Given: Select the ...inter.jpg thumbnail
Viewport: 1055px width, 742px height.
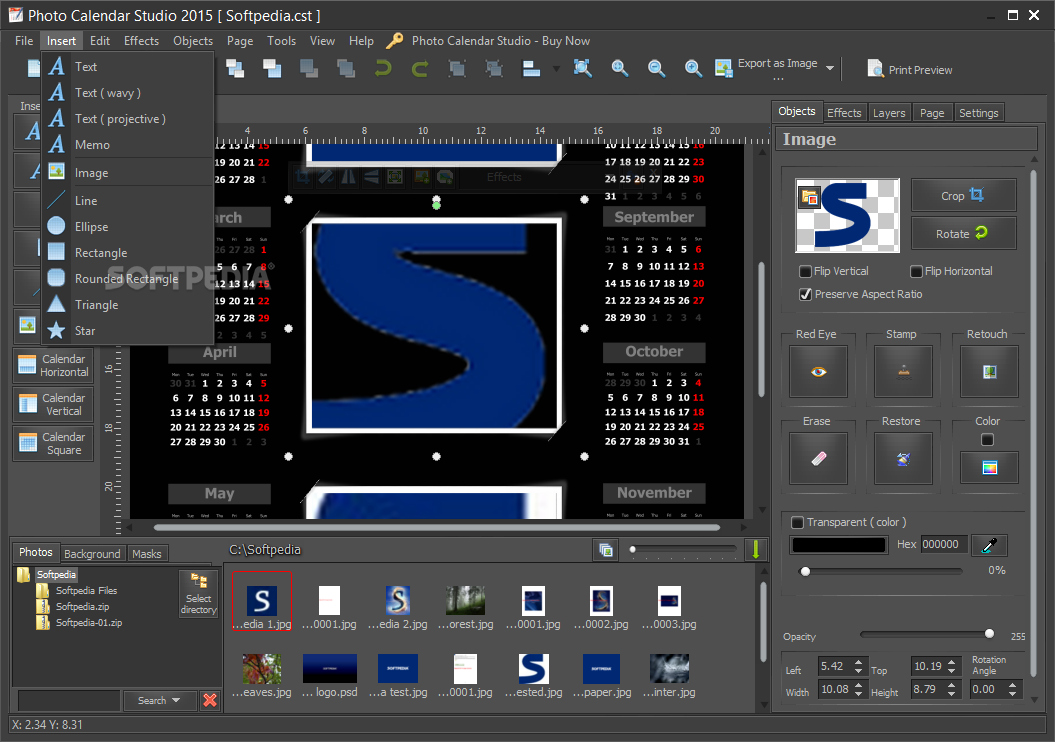Looking at the screenshot, I should 669,675.
